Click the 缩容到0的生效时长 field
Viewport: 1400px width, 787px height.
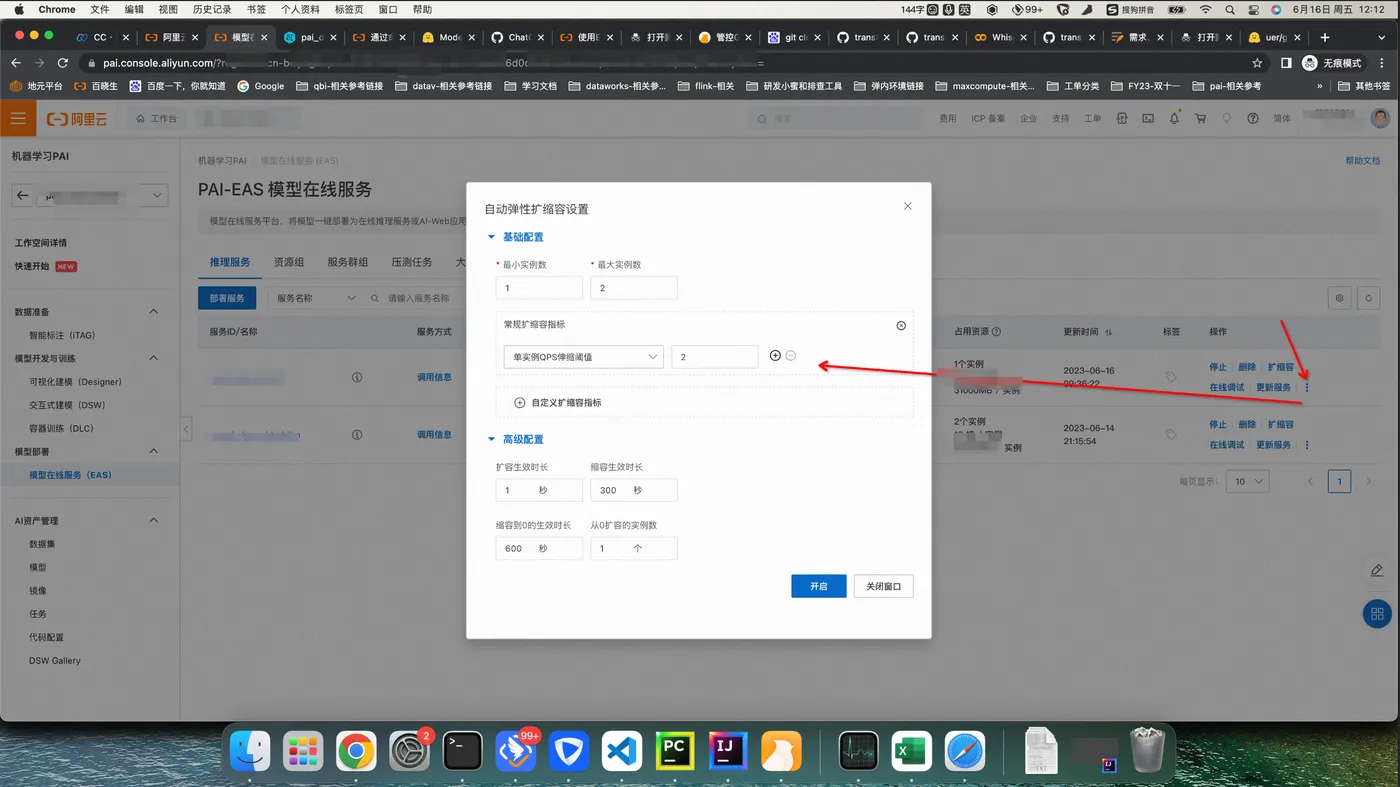tap(539, 549)
